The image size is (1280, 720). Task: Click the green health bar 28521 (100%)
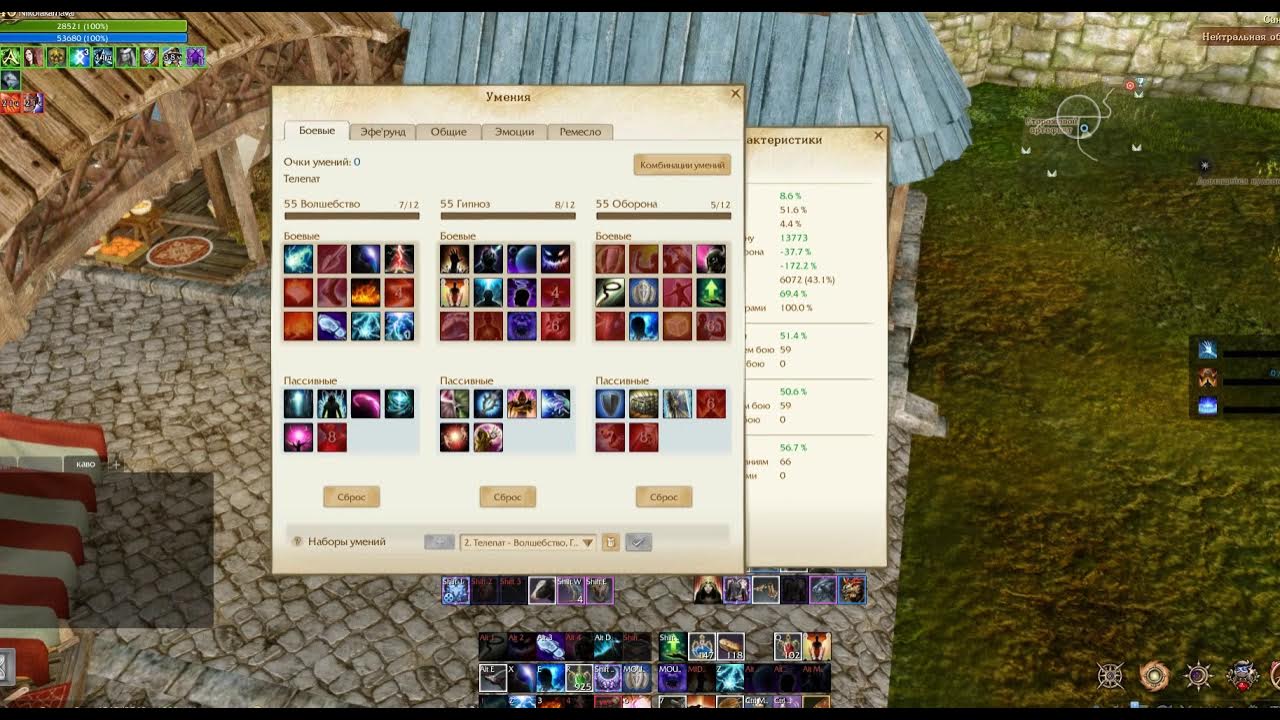pos(93,26)
